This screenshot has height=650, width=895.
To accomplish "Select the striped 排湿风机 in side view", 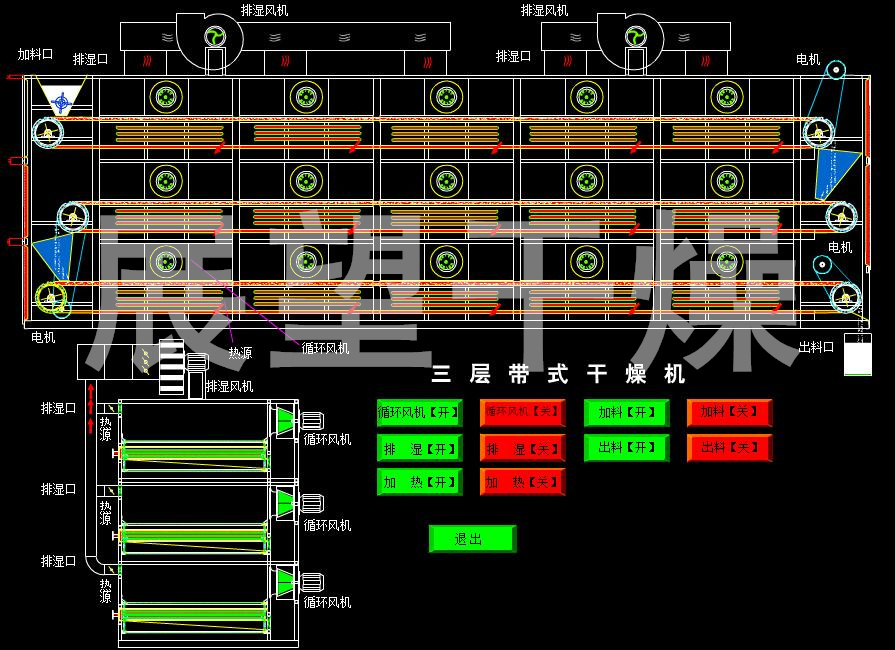I will pyautogui.click(x=171, y=367).
